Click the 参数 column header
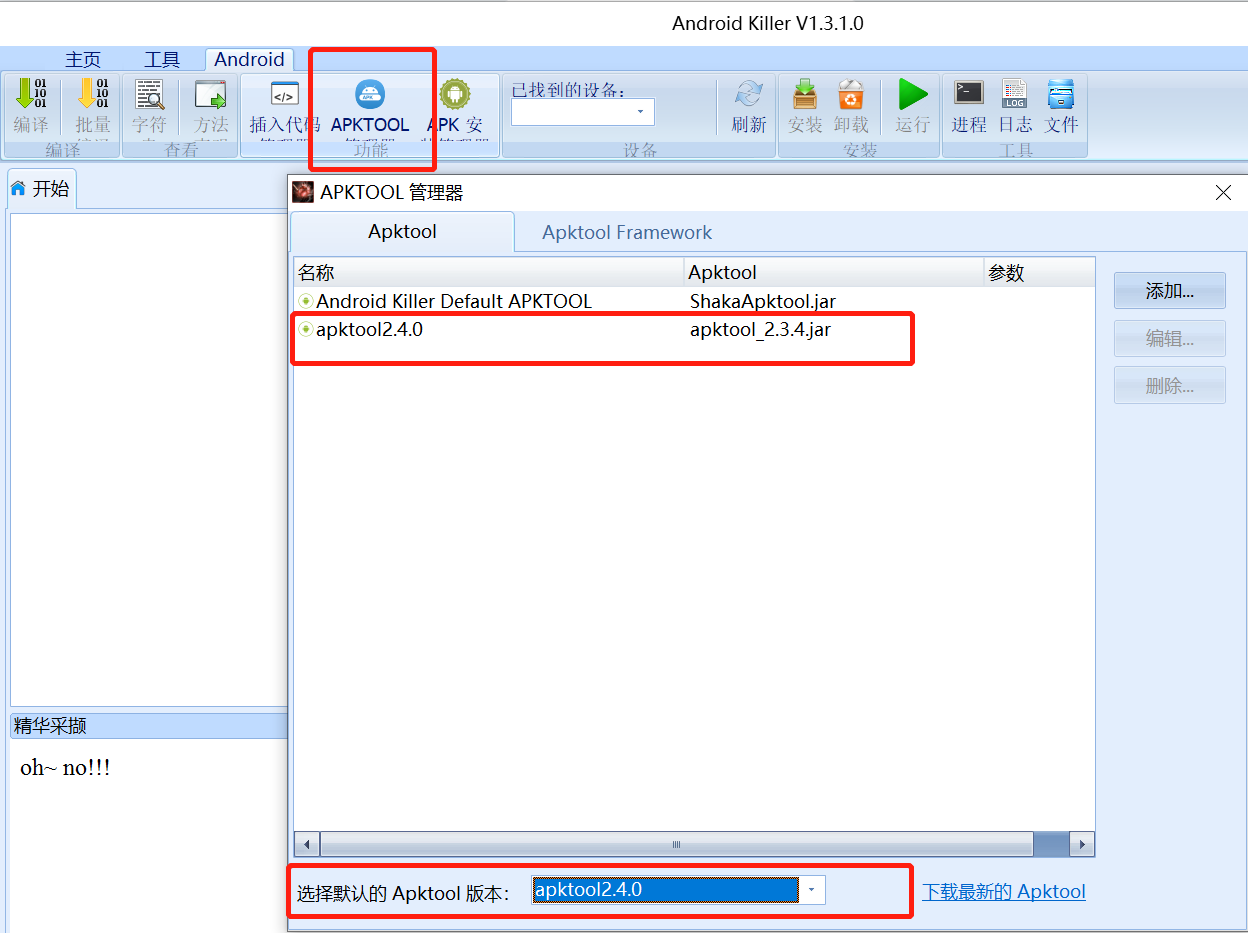The width and height of the screenshot is (1248, 933). (1039, 273)
